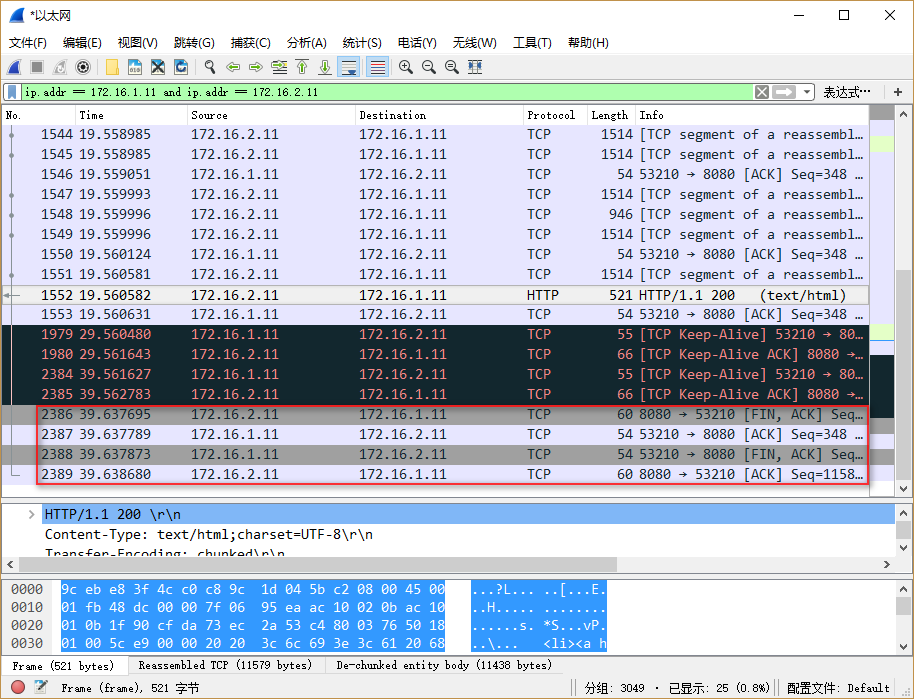
Task: Add a filter button with plus
Action: point(898,92)
